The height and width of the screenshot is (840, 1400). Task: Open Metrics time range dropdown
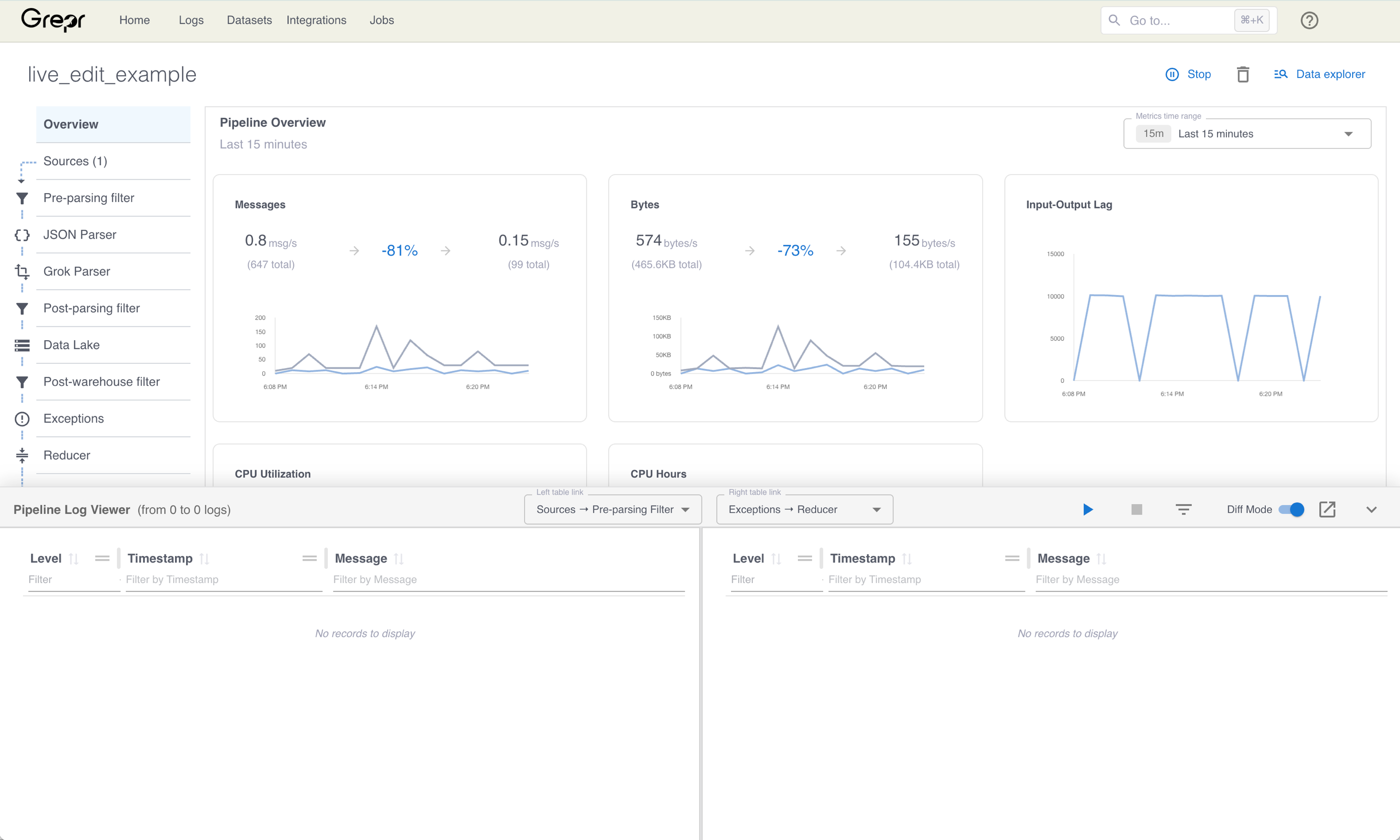1246,134
